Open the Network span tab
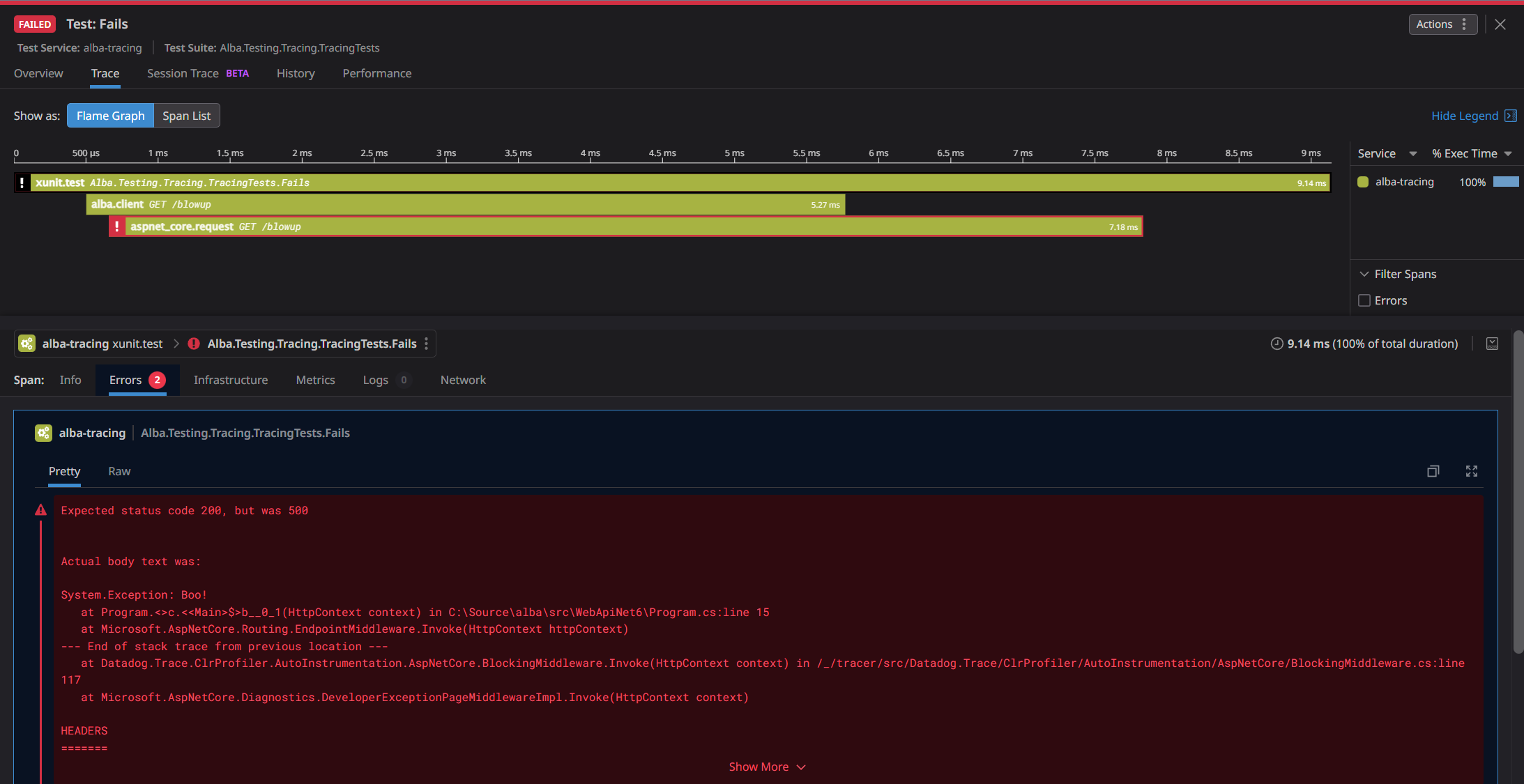Image resolution: width=1524 pixels, height=784 pixels. click(x=463, y=380)
